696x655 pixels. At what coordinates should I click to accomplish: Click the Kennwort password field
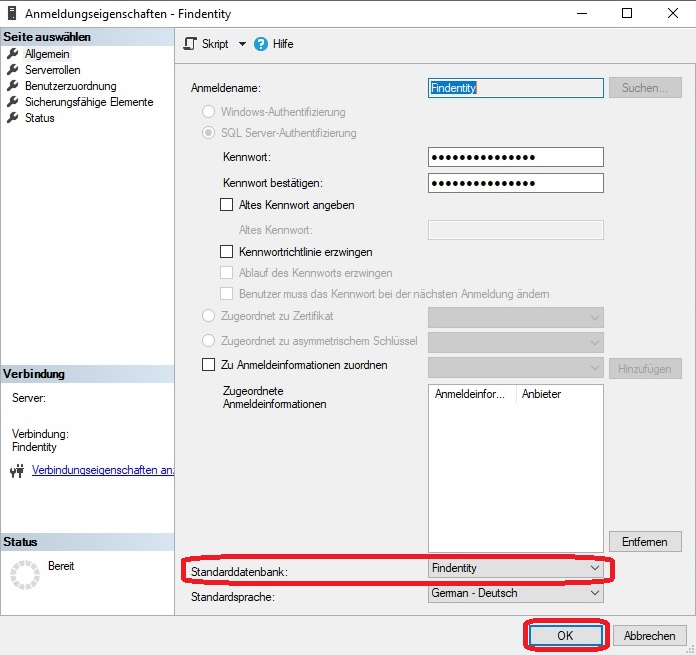(x=516, y=157)
